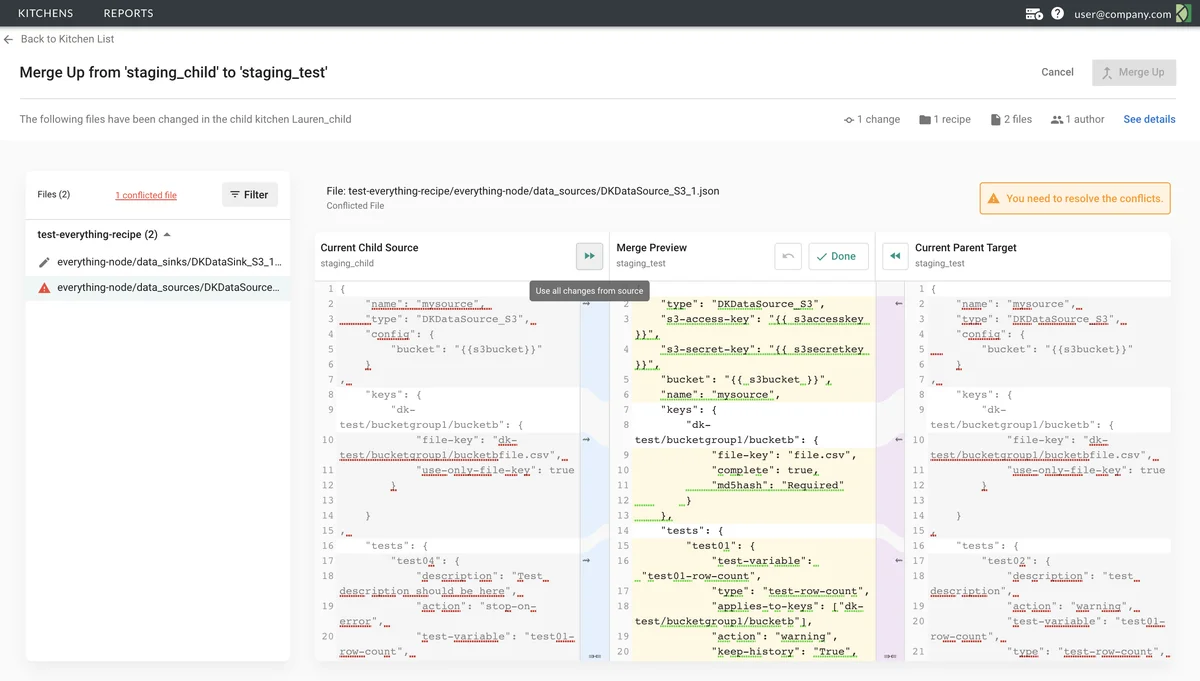Select the DKDataSink_S3 file in tree
This screenshot has width=1200, height=681.
pos(166,262)
